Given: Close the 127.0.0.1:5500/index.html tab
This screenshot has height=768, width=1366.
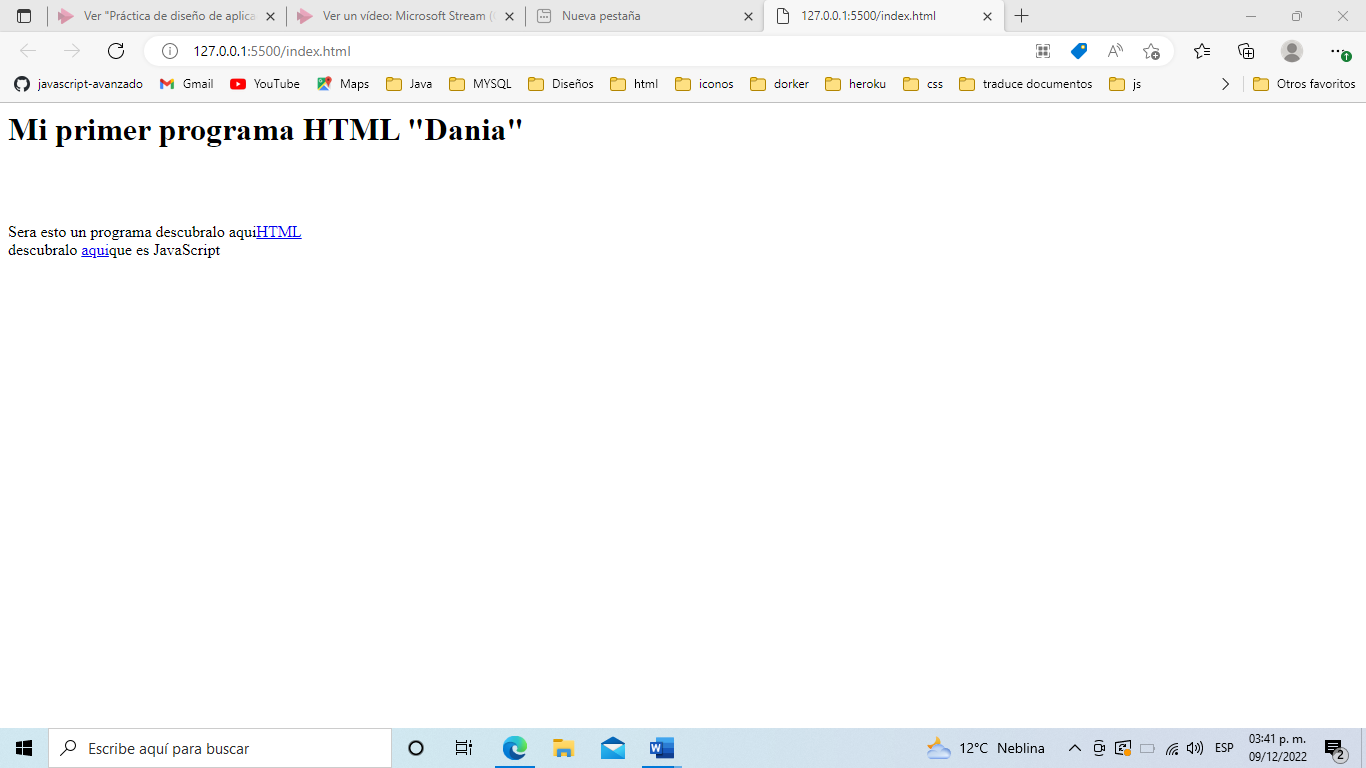Looking at the screenshot, I should pyautogui.click(x=988, y=16).
